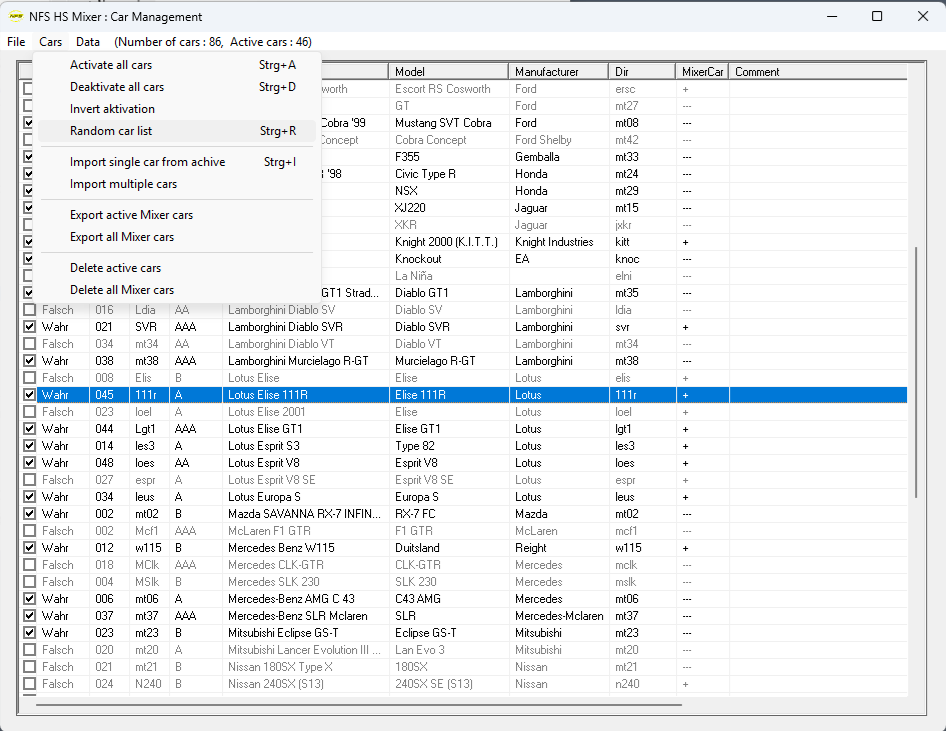Uncheck the Mercedes Benz W115 checkbox

[29, 548]
